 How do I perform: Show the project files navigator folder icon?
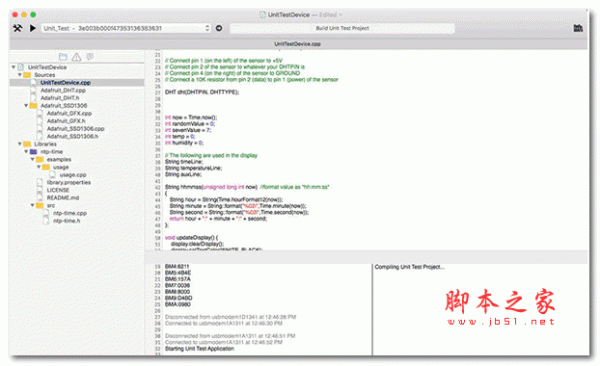coord(63,57)
